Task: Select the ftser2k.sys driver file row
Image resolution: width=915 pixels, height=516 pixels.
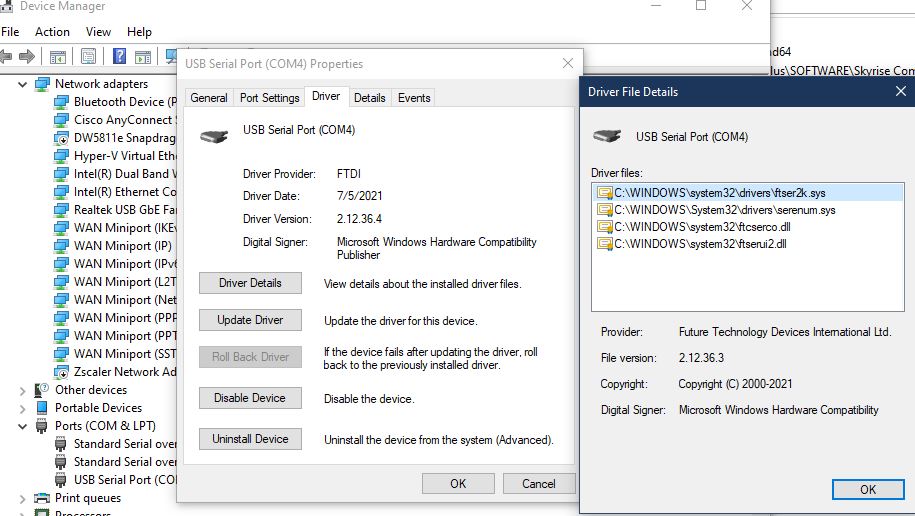Action: coord(749,193)
